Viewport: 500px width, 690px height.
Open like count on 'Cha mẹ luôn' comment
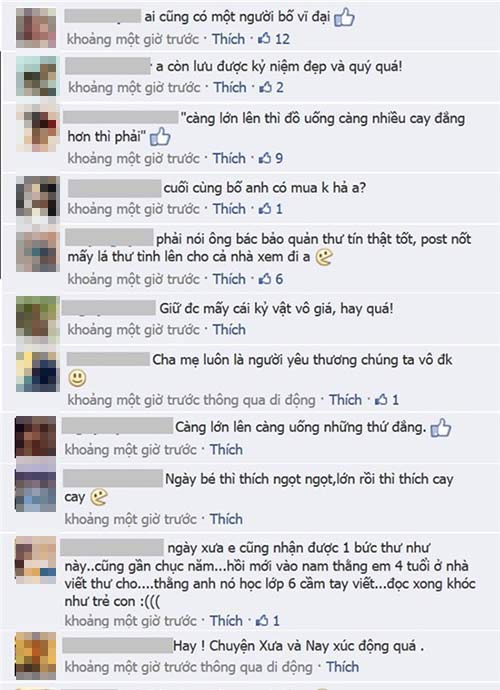(386, 400)
